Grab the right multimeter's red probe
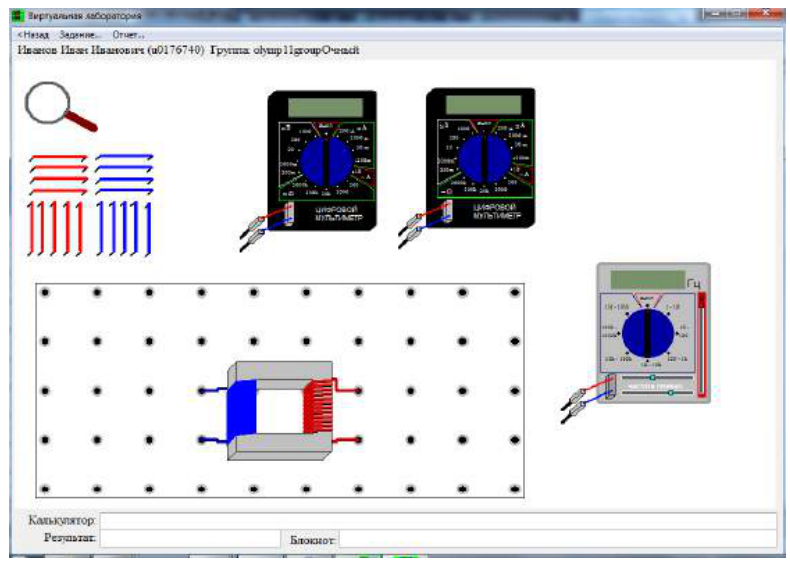The height and width of the screenshot is (562, 790). (x=410, y=223)
